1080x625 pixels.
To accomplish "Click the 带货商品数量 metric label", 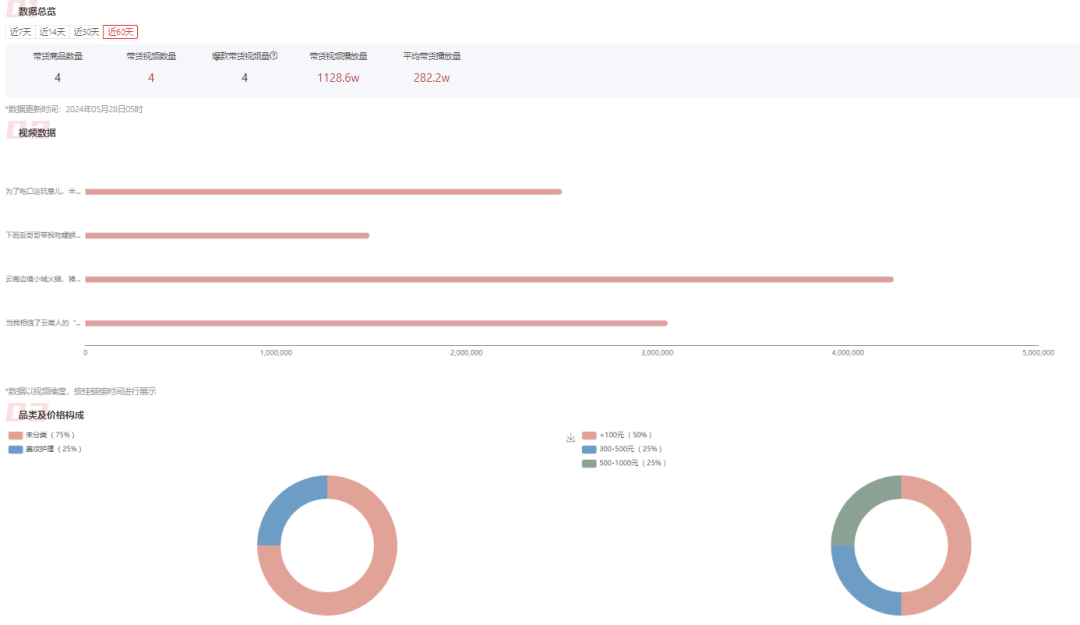I will (x=58, y=57).
